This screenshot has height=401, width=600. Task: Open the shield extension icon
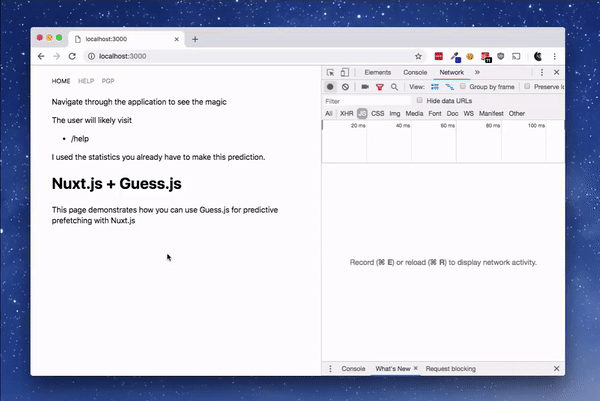click(501, 56)
